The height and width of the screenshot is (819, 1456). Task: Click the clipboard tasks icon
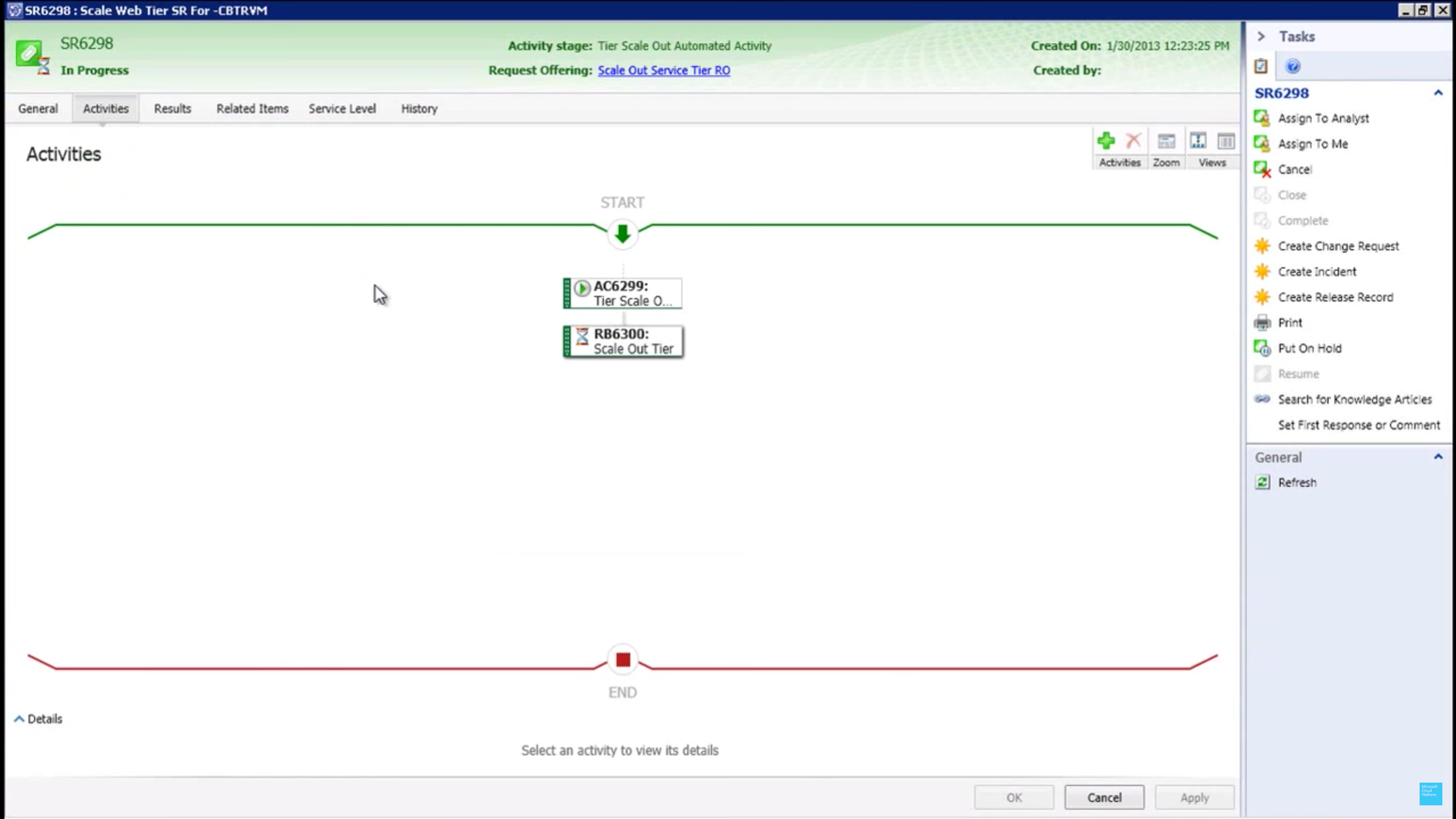tap(1260, 67)
